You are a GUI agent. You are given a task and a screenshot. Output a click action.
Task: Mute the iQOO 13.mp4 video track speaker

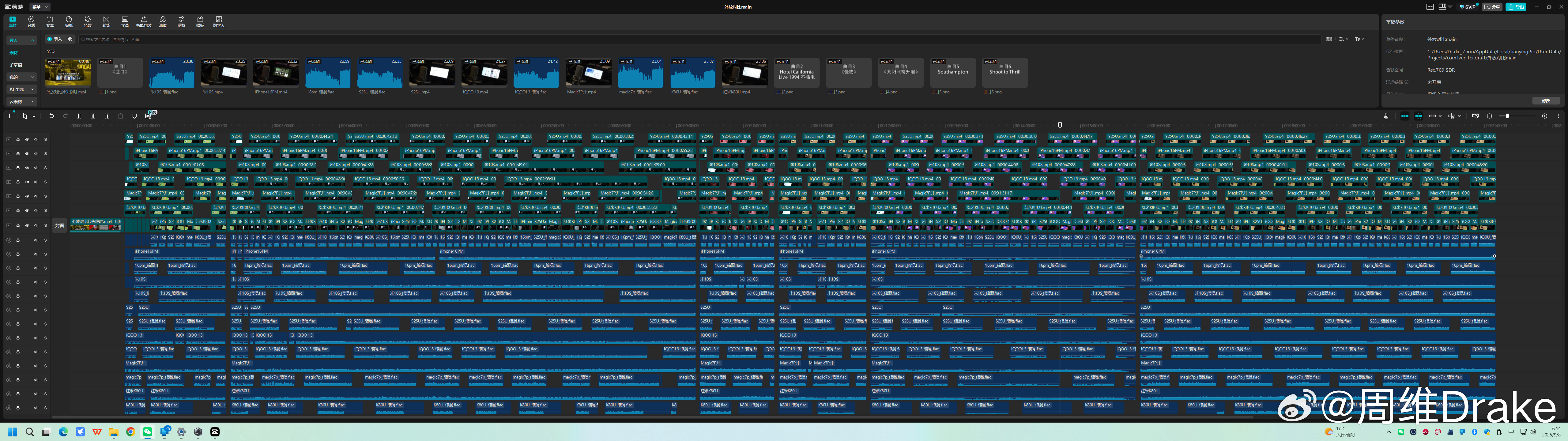tap(36, 182)
